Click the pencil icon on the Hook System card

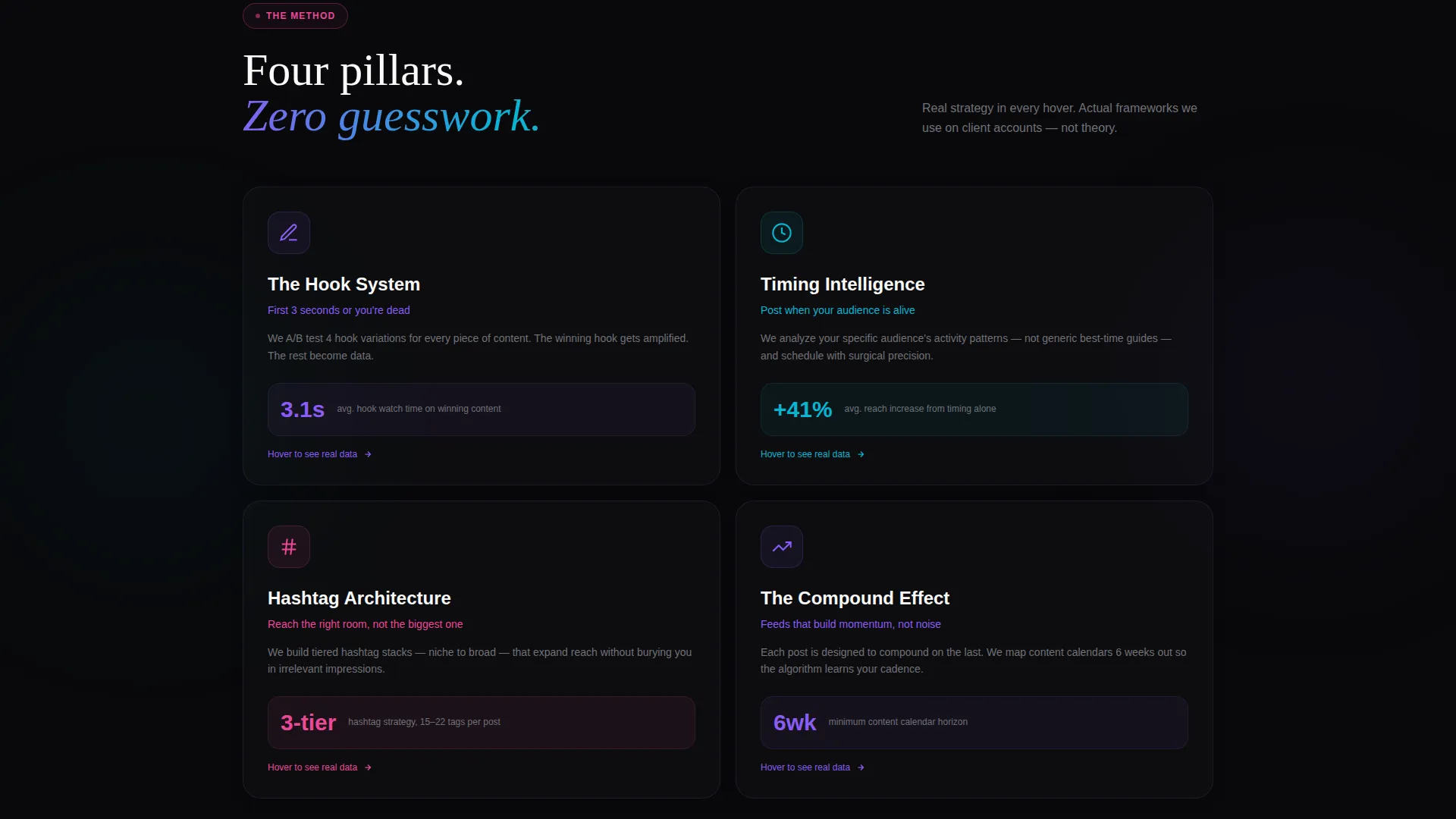coord(289,233)
